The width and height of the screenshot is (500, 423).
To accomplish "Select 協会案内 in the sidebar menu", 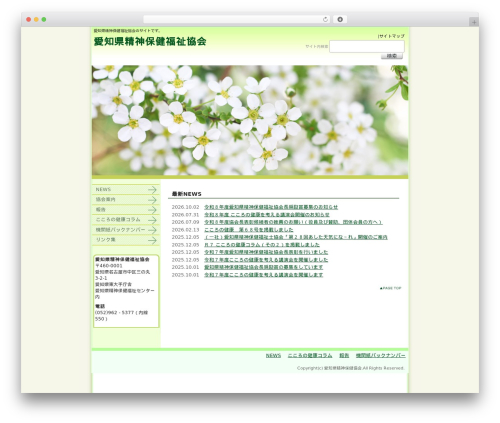I will (126, 199).
